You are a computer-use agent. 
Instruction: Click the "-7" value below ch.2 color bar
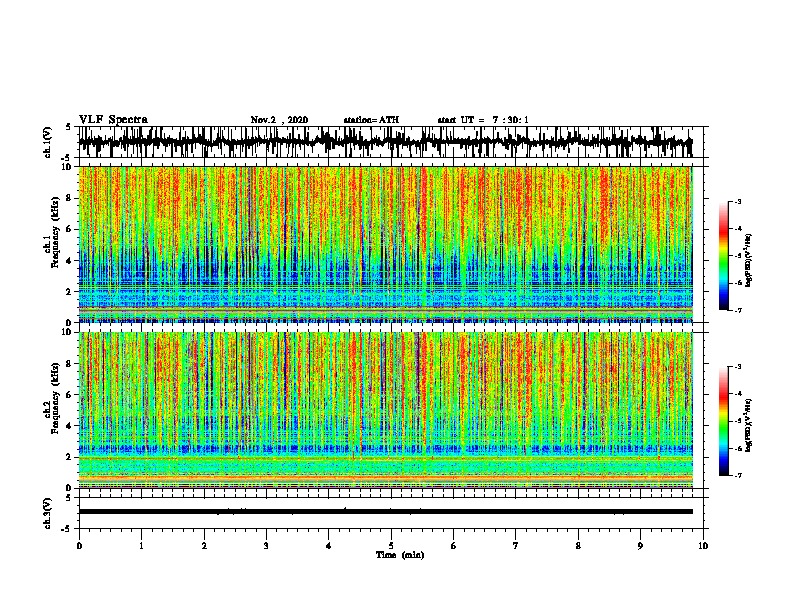[x=737, y=475]
